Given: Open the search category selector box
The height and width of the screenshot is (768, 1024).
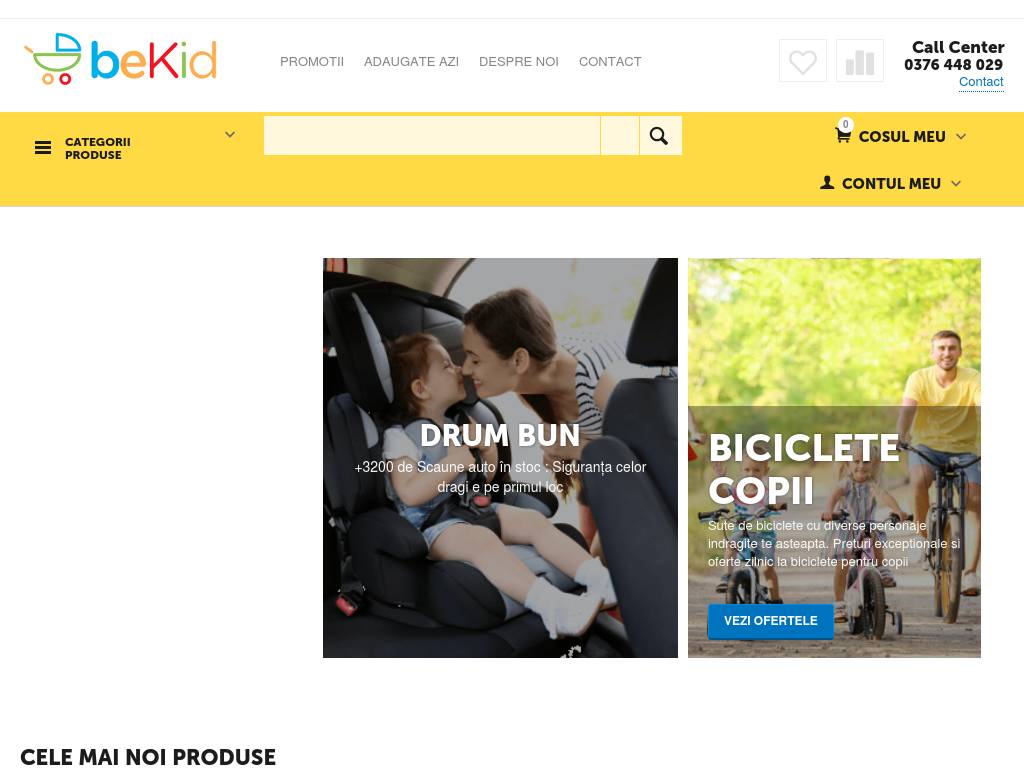Looking at the screenshot, I should click(x=620, y=135).
